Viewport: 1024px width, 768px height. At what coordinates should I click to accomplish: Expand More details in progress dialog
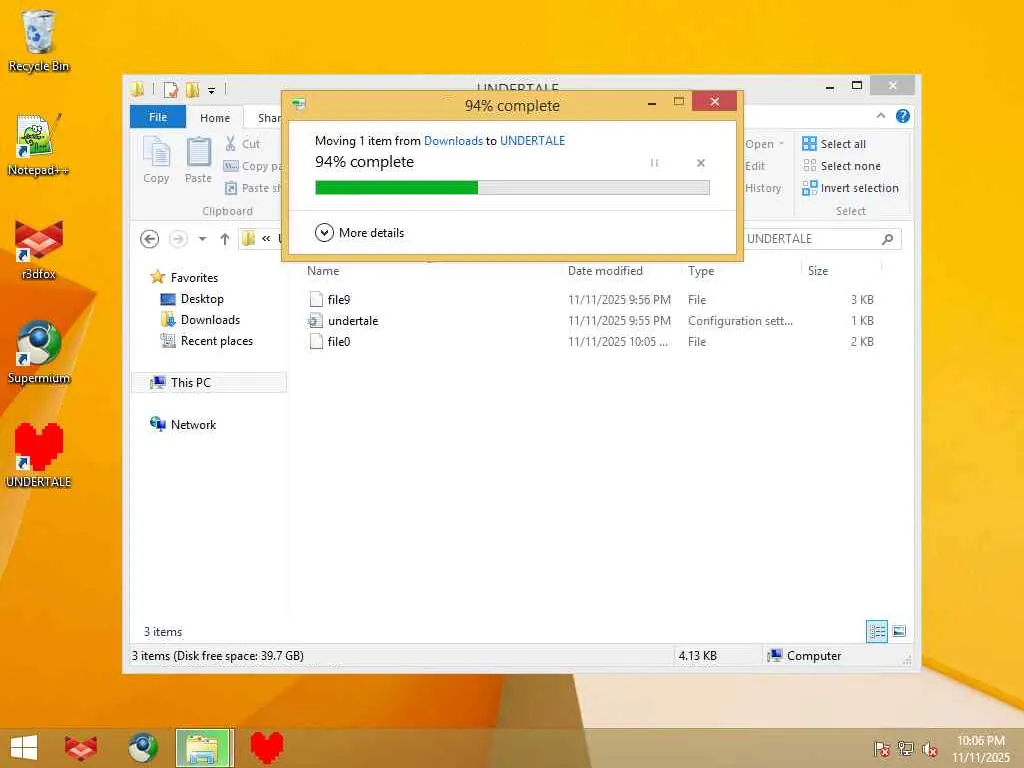[359, 232]
